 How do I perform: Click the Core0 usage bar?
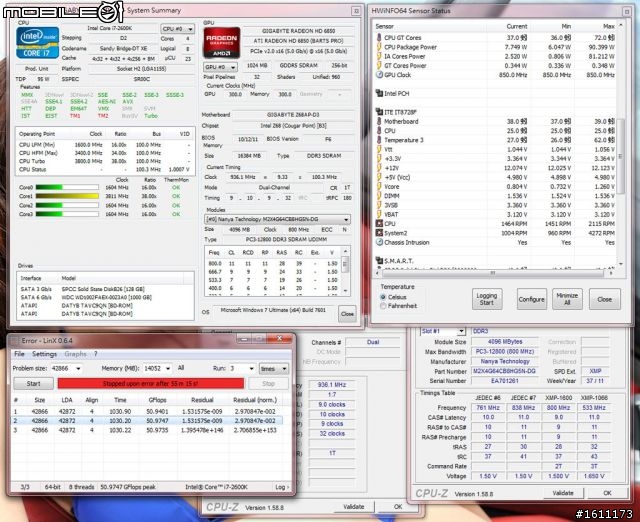[x=67, y=187]
